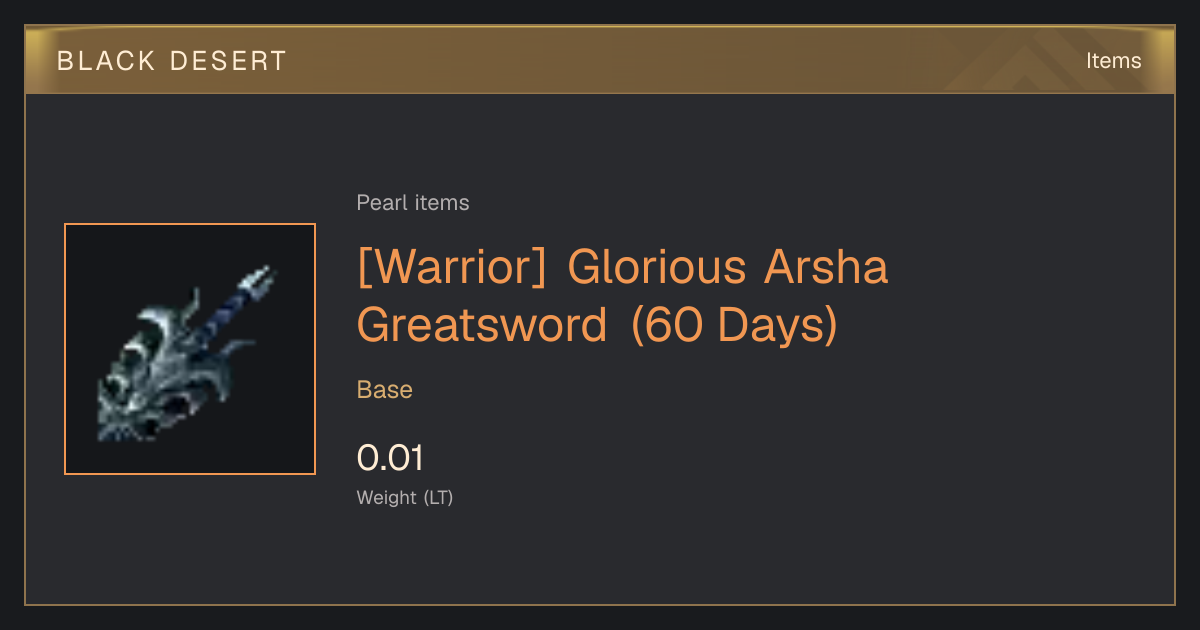Click the Weight (LT) caption
Image resolution: width=1200 pixels, height=630 pixels.
[405, 497]
